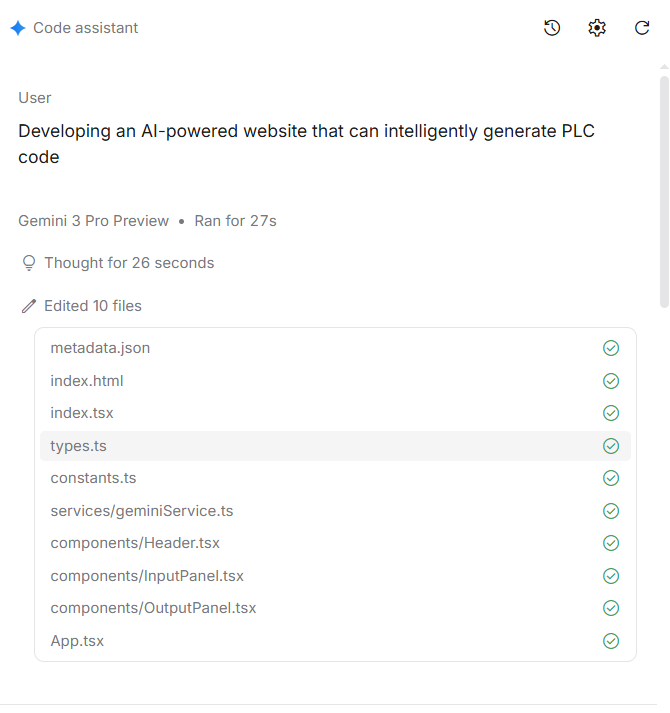Image resolution: width=670 pixels, height=713 pixels.
Task: Click the green checkmark beside App.tsx
Action: coord(611,641)
